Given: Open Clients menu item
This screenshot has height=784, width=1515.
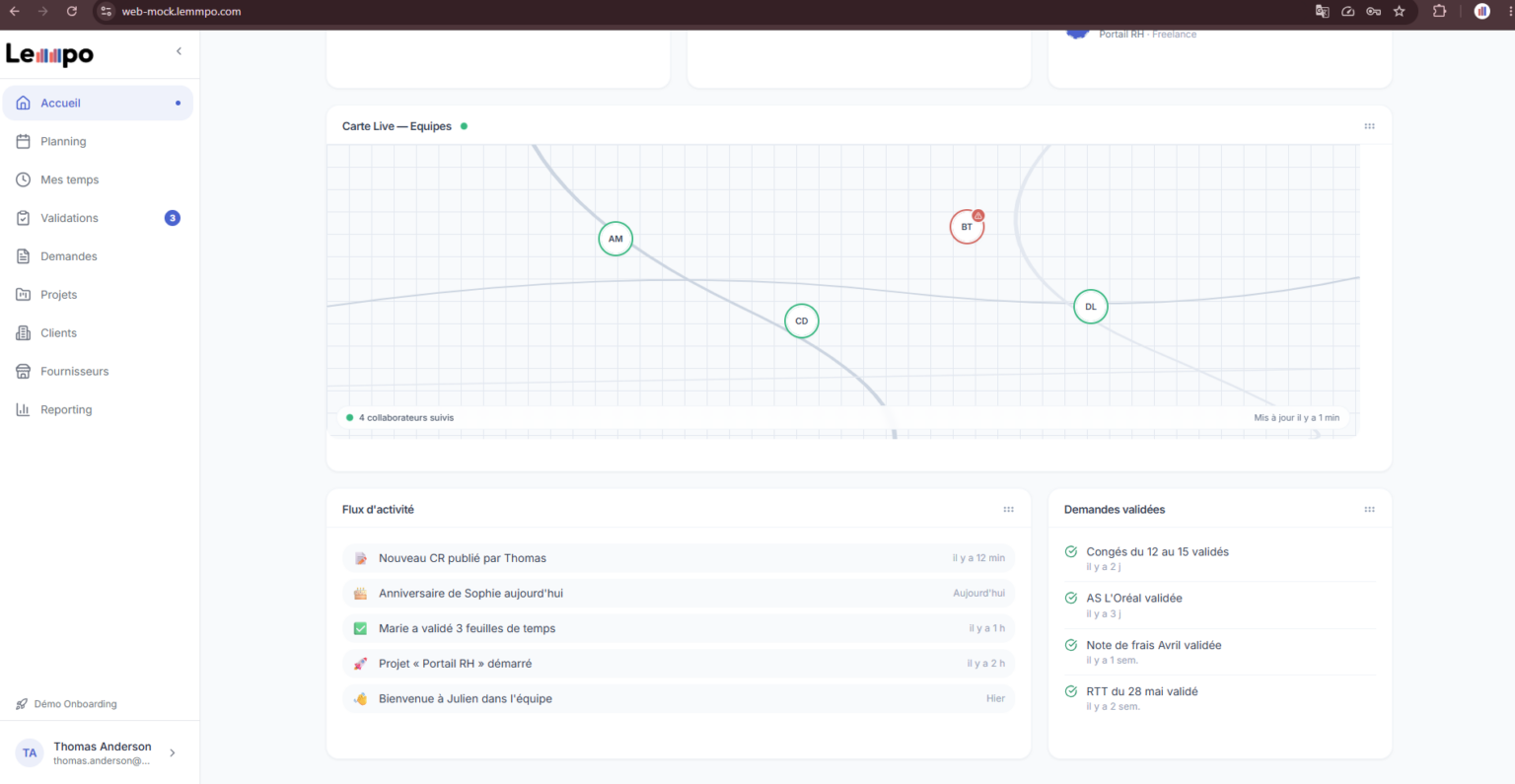Looking at the screenshot, I should (98, 333).
